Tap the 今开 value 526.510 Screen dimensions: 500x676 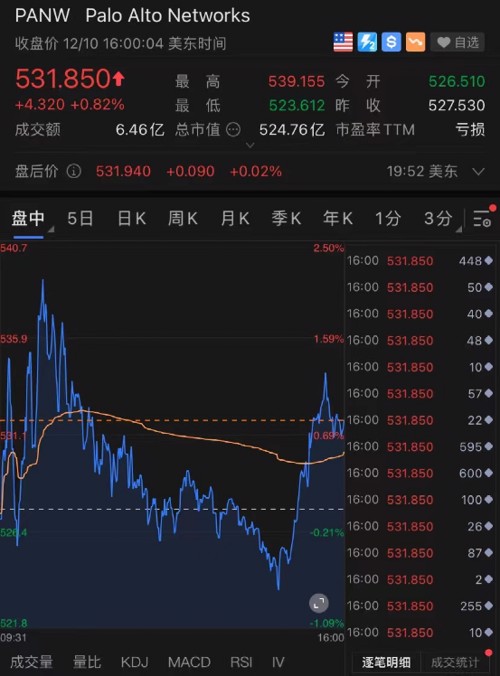click(x=457, y=81)
